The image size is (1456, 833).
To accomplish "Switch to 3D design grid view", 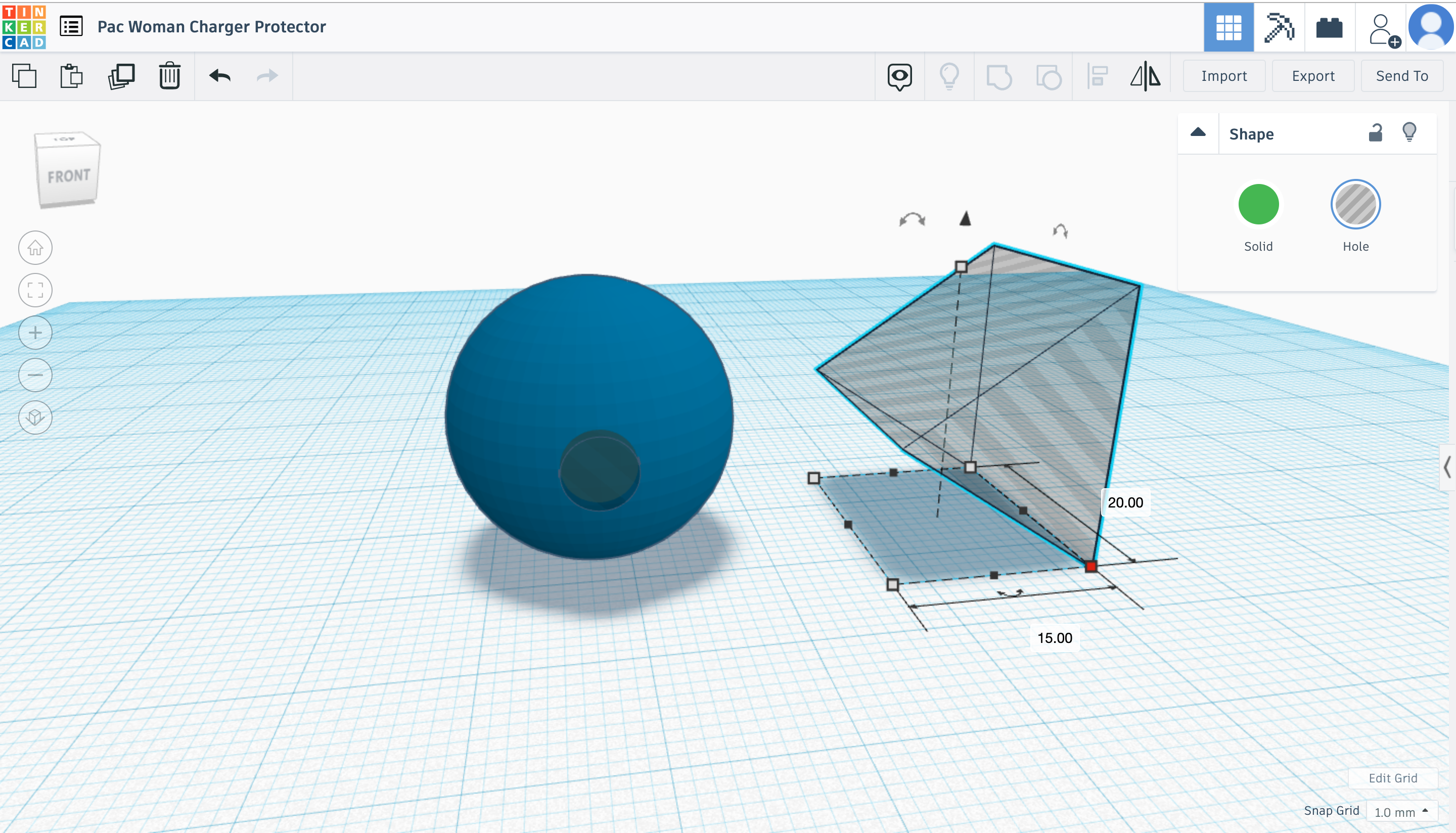I will coord(1228,27).
